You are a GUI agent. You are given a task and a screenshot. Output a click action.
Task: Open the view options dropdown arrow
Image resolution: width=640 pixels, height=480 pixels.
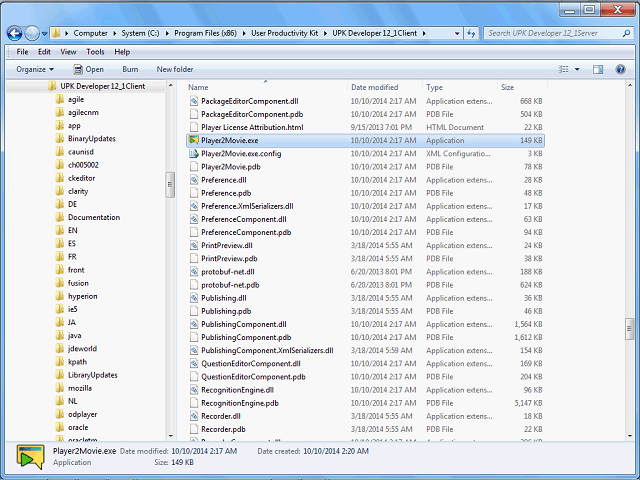[577, 69]
